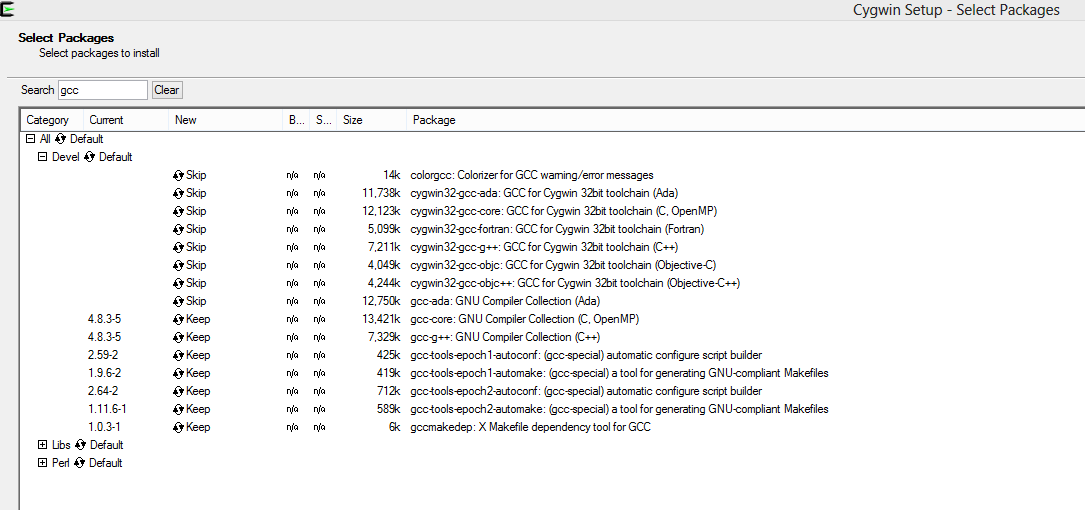This screenshot has height=510, width=1085.
Task: Click current version 4.8.3-5 of gcc-core
Action: 104,319
